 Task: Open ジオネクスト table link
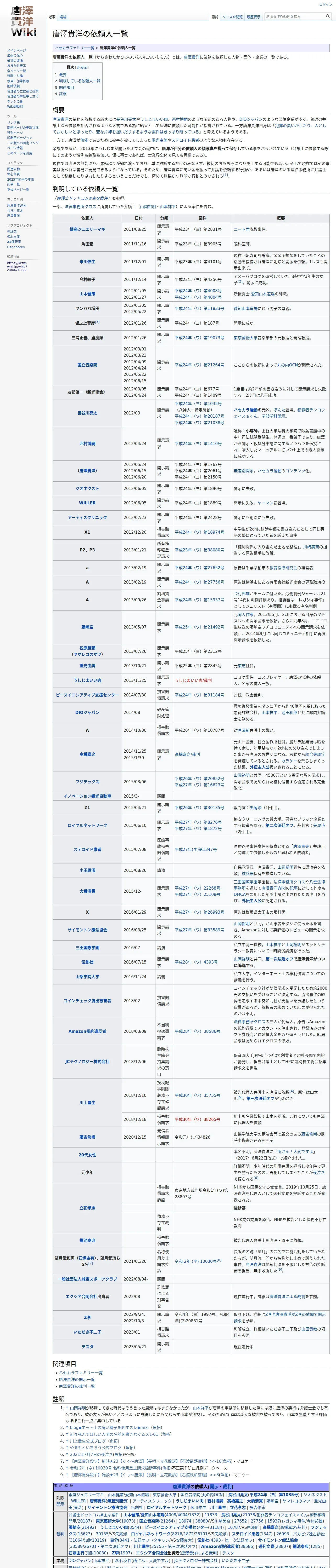tap(87, 489)
